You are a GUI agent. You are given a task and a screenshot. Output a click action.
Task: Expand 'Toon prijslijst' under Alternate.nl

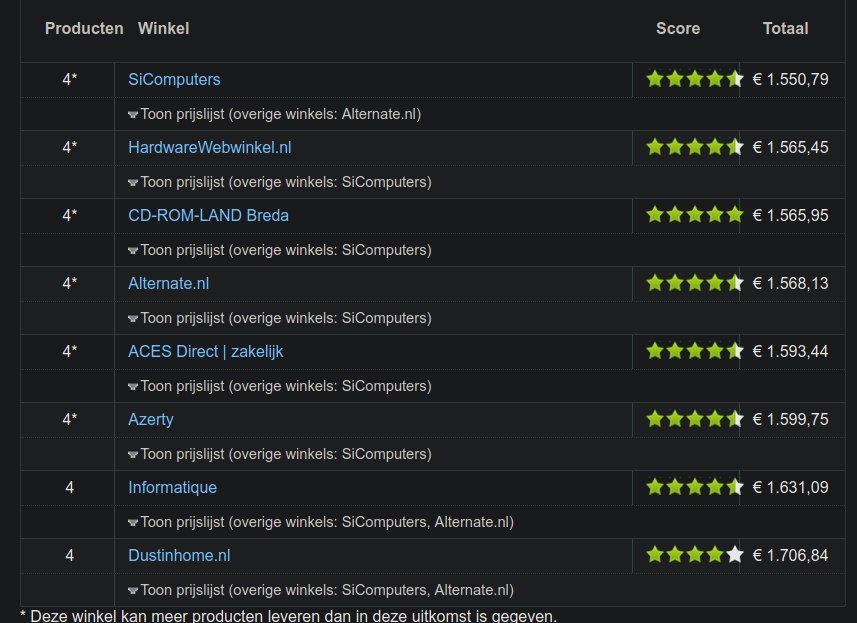[x=280, y=318]
